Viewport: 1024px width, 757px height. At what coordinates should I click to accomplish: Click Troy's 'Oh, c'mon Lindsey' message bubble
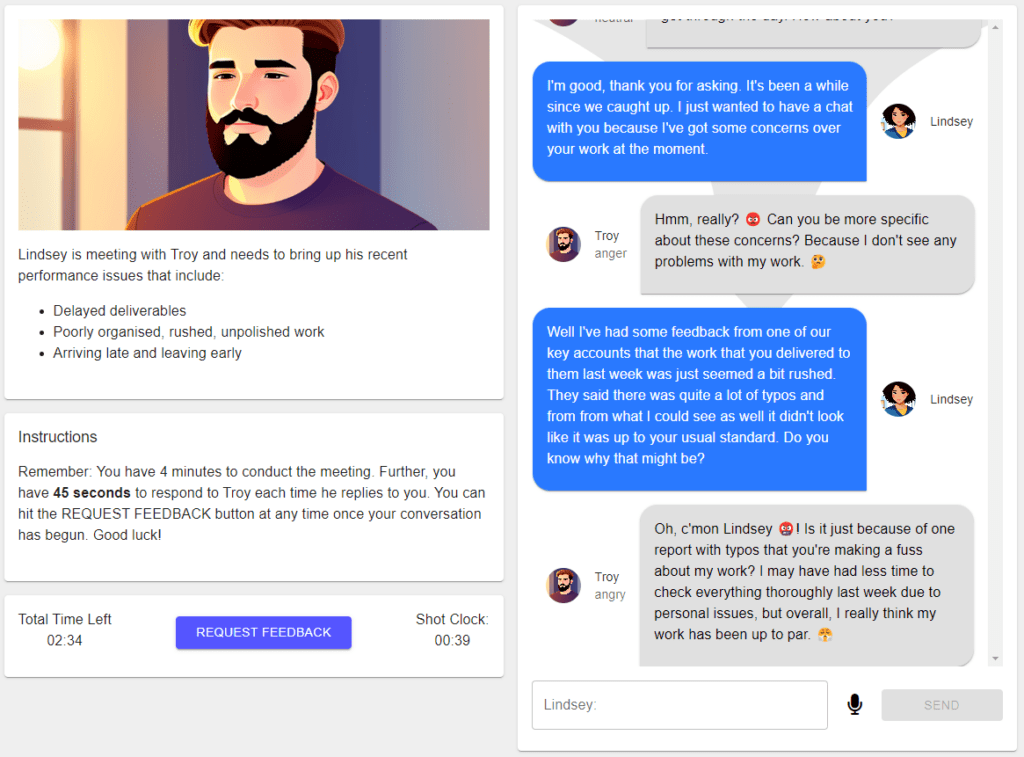tap(805, 582)
